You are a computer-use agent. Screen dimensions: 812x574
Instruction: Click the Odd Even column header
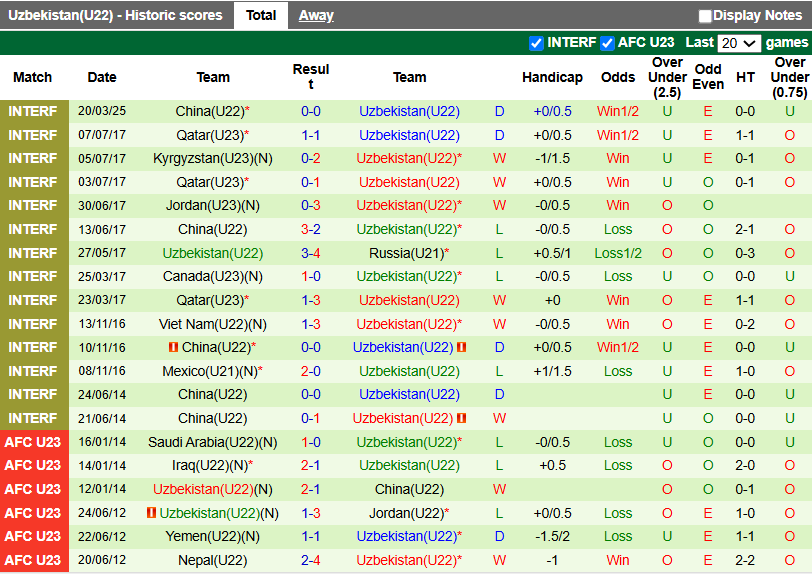coord(708,77)
